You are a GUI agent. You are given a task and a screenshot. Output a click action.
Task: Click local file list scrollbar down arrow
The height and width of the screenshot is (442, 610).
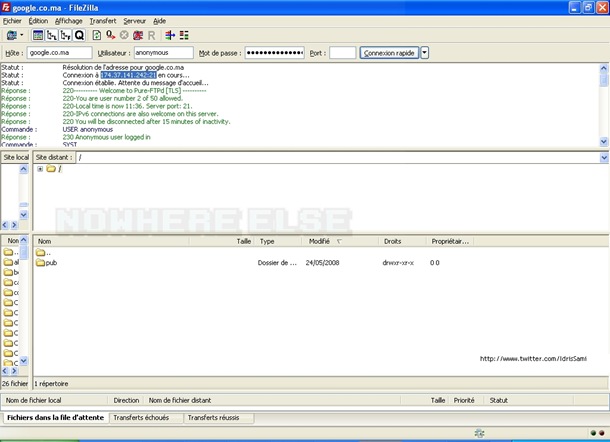pyautogui.click(x=23, y=361)
